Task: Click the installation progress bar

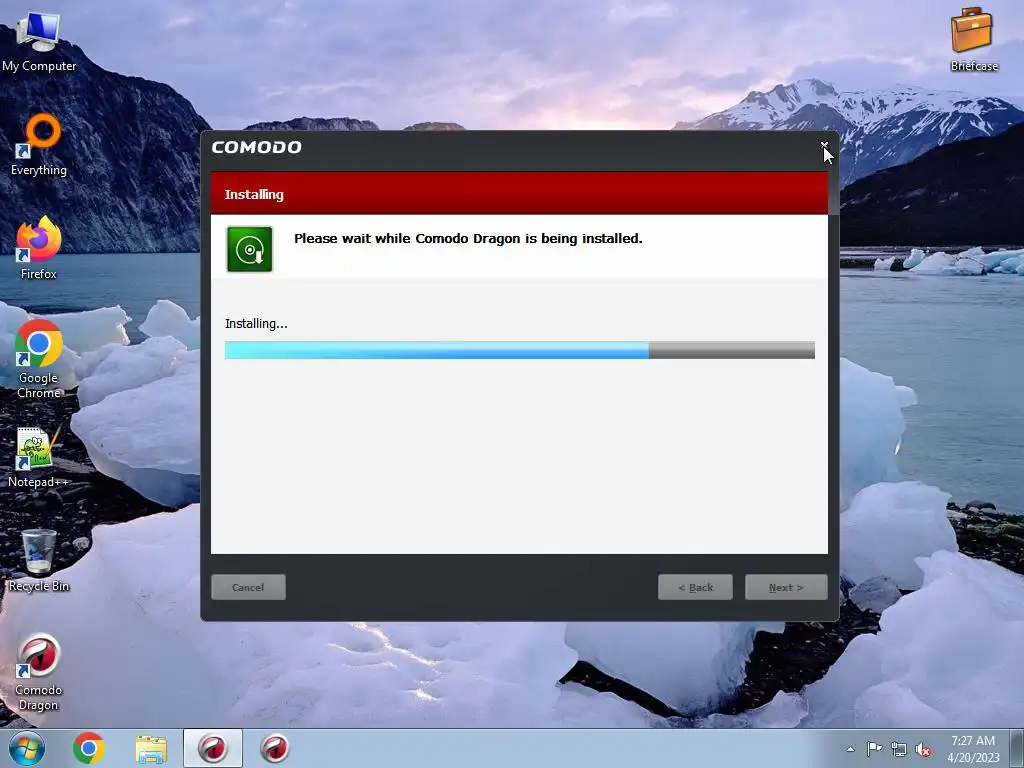Action: [520, 350]
